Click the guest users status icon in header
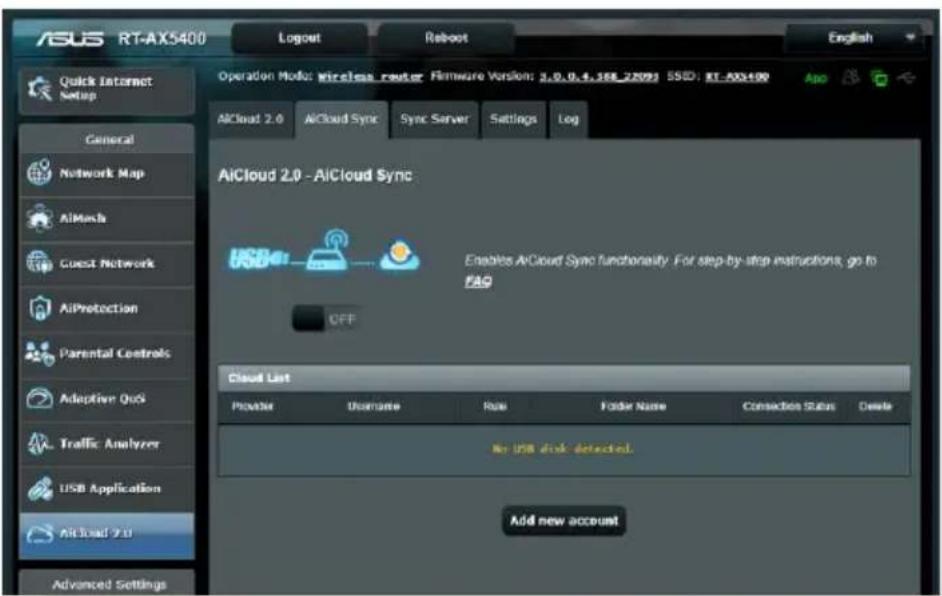The width and height of the screenshot is (942, 596). tap(850, 78)
